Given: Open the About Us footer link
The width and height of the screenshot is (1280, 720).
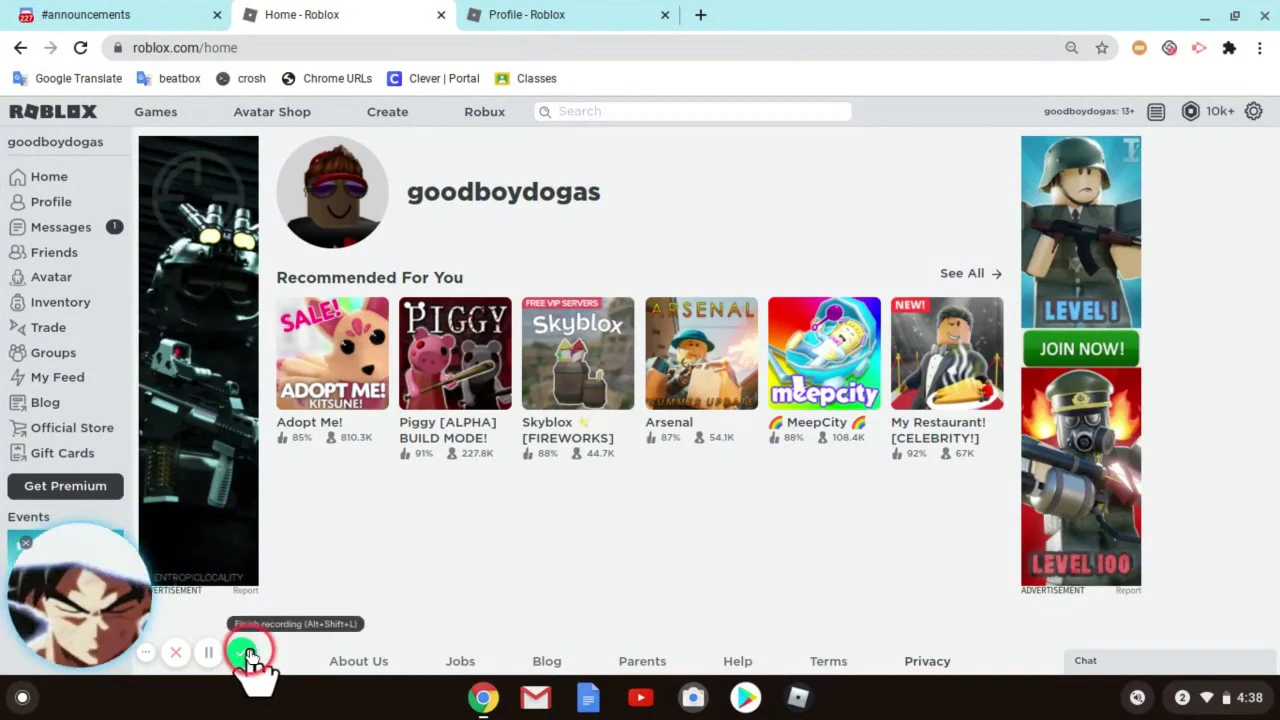Looking at the screenshot, I should [x=358, y=661].
